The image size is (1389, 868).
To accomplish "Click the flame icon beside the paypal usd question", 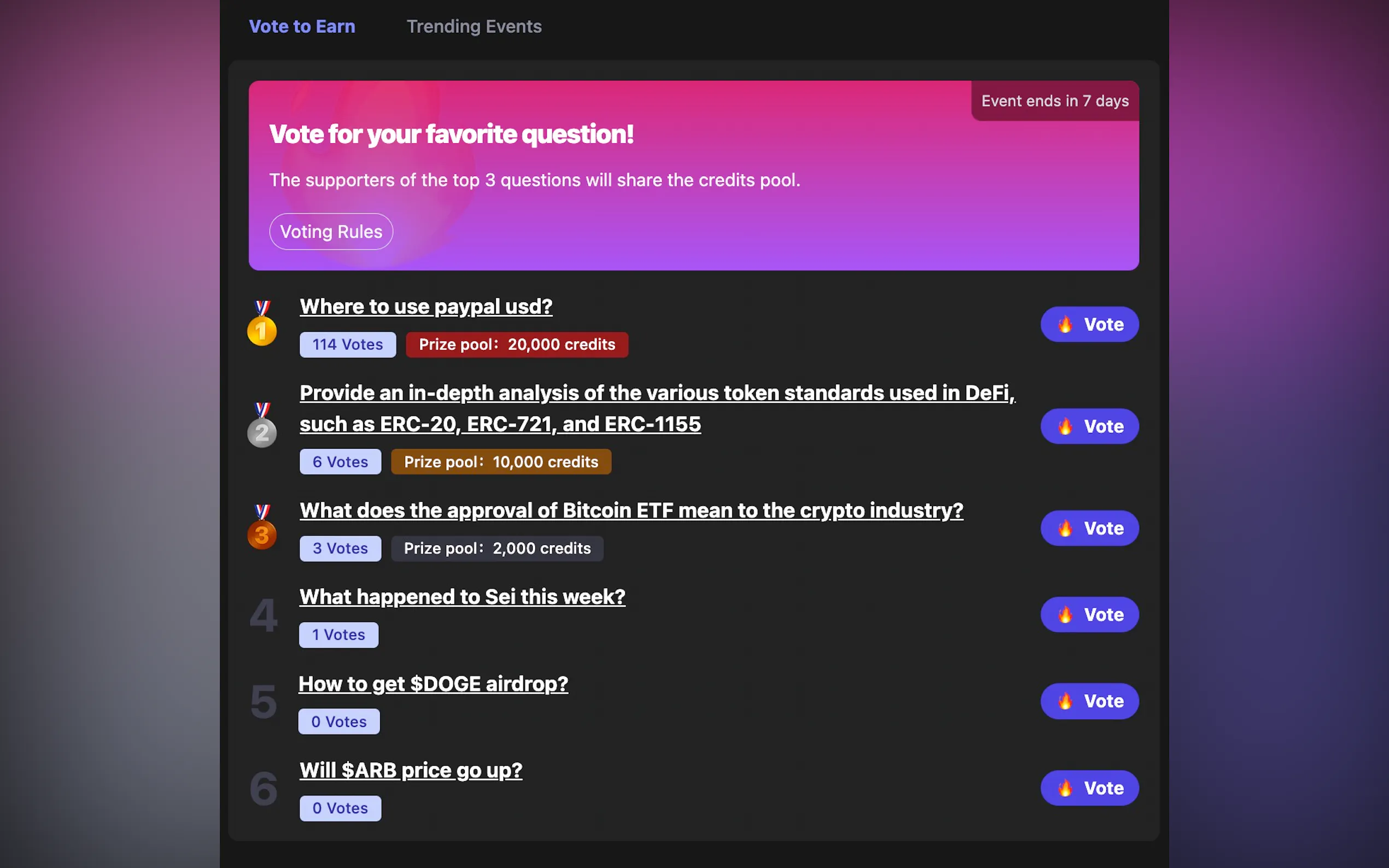I will [1065, 324].
